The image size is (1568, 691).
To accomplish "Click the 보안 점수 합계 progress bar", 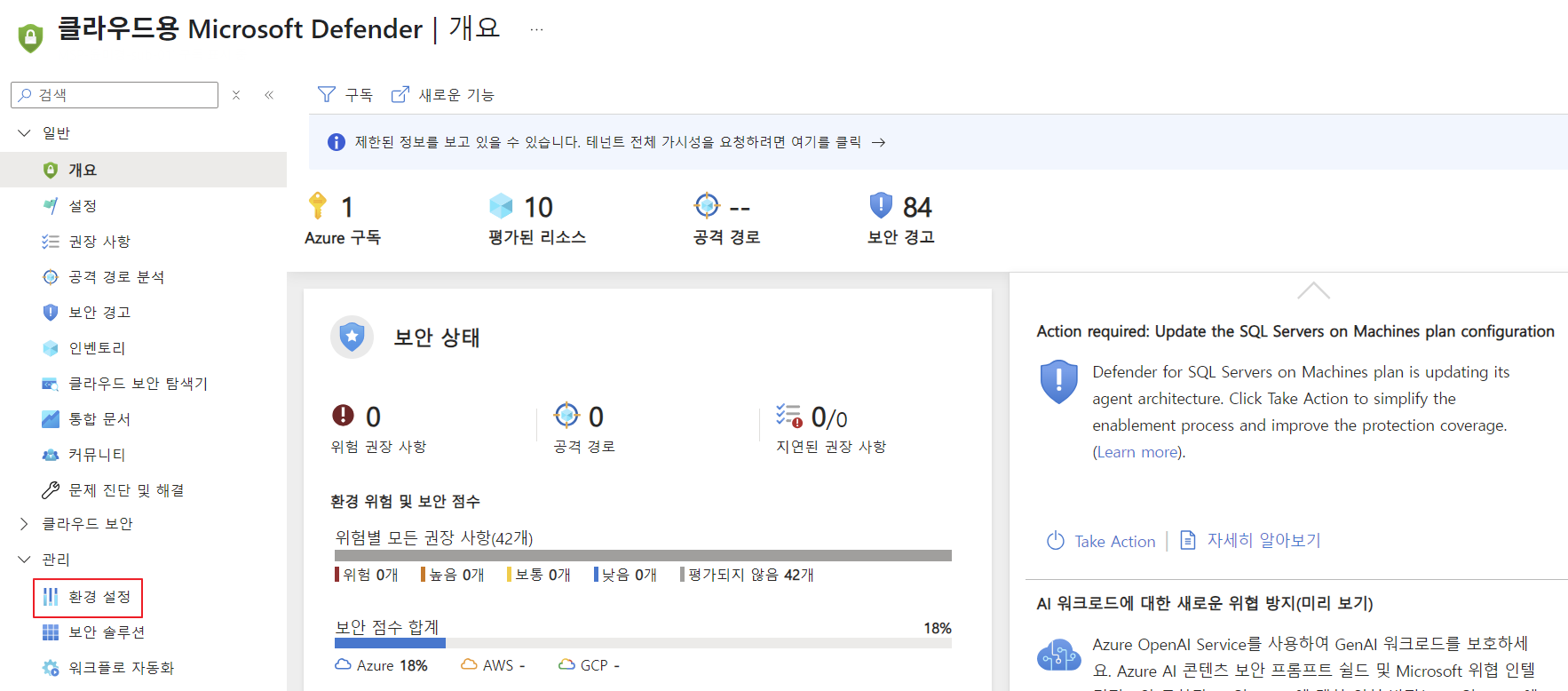I will click(643, 643).
